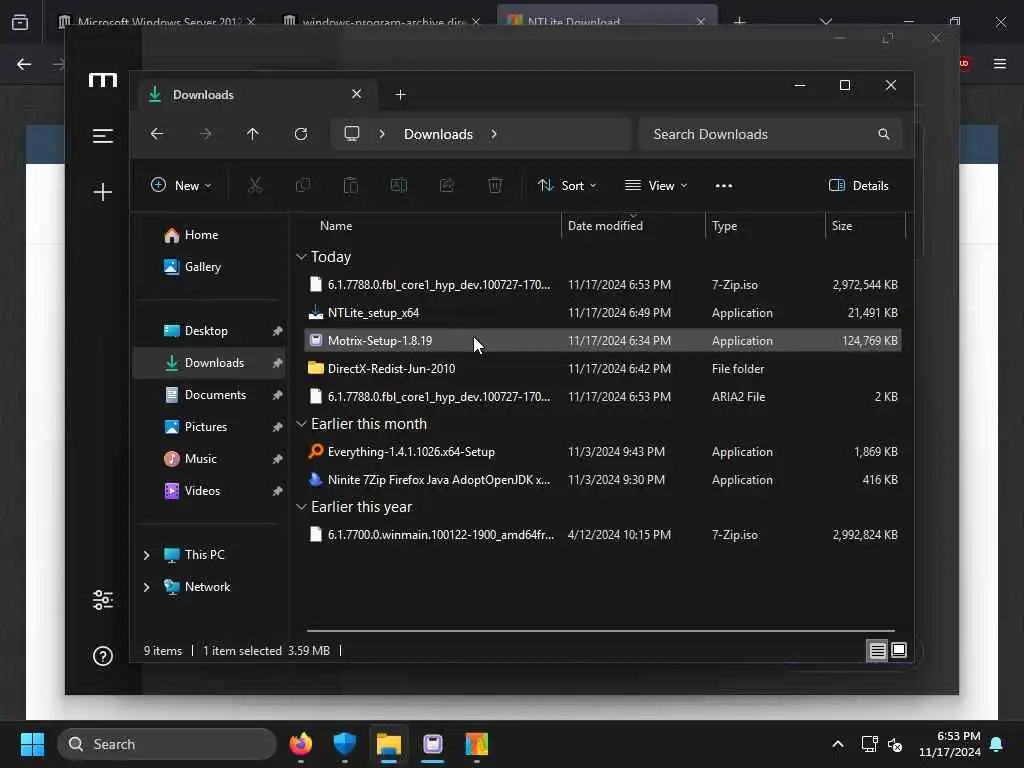Click the Share toolbar icon
The width and height of the screenshot is (1024, 768).
click(447, 185)
